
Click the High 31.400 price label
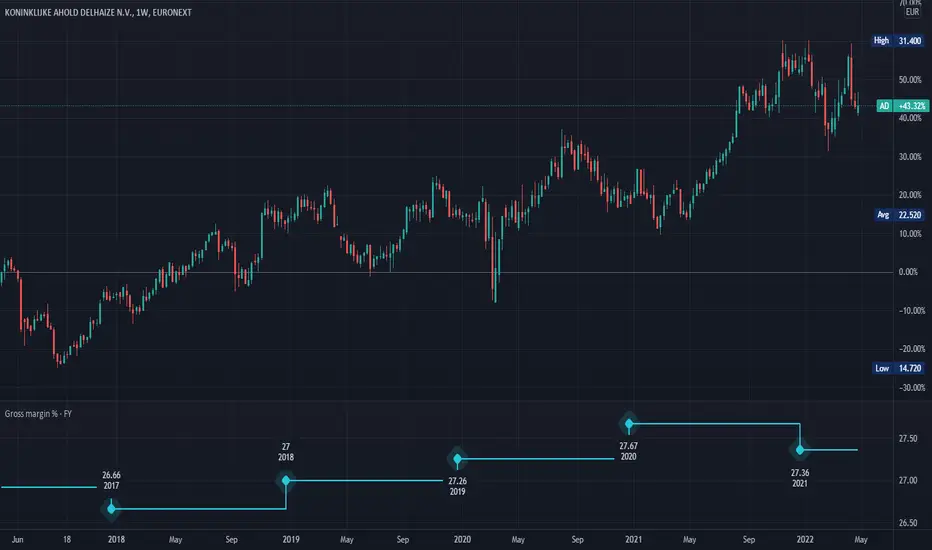898,41
